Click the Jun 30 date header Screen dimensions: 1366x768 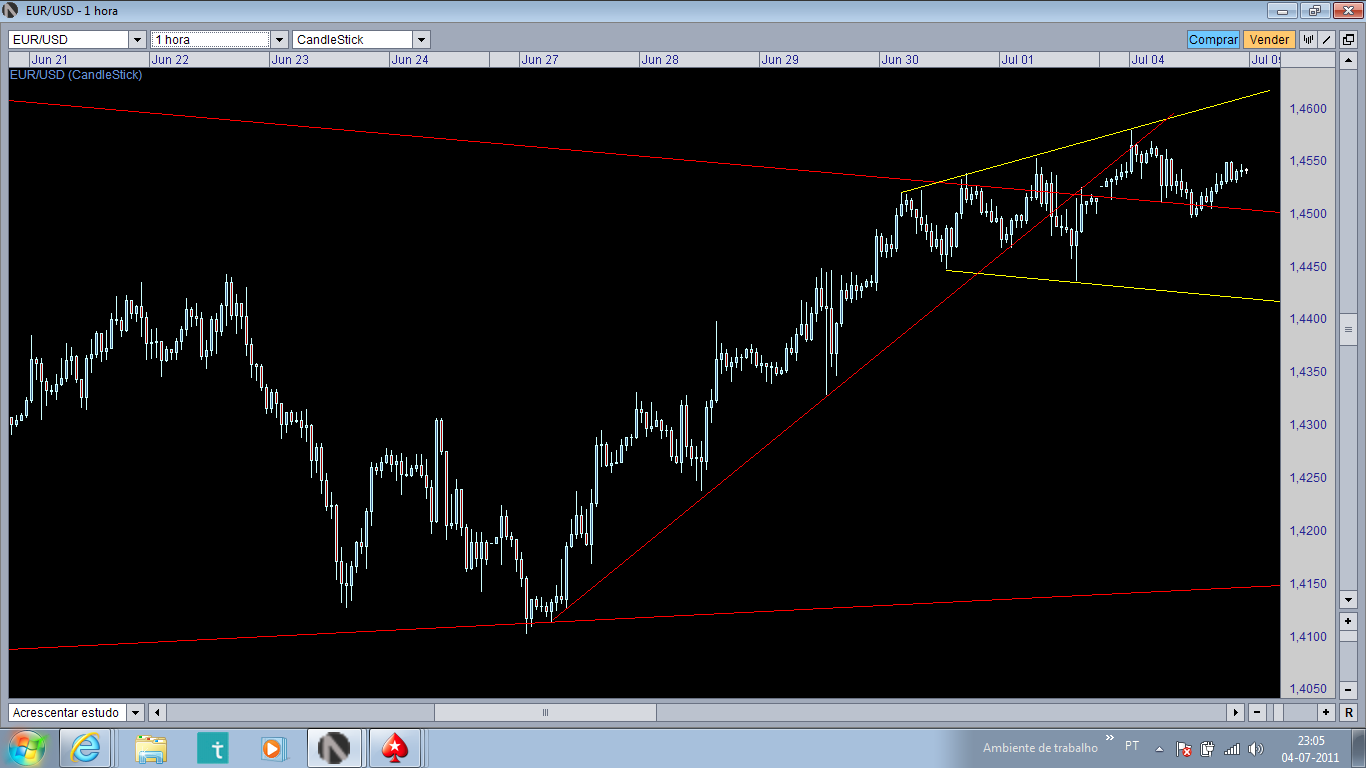pyautogui.click(x=900, y=59)
